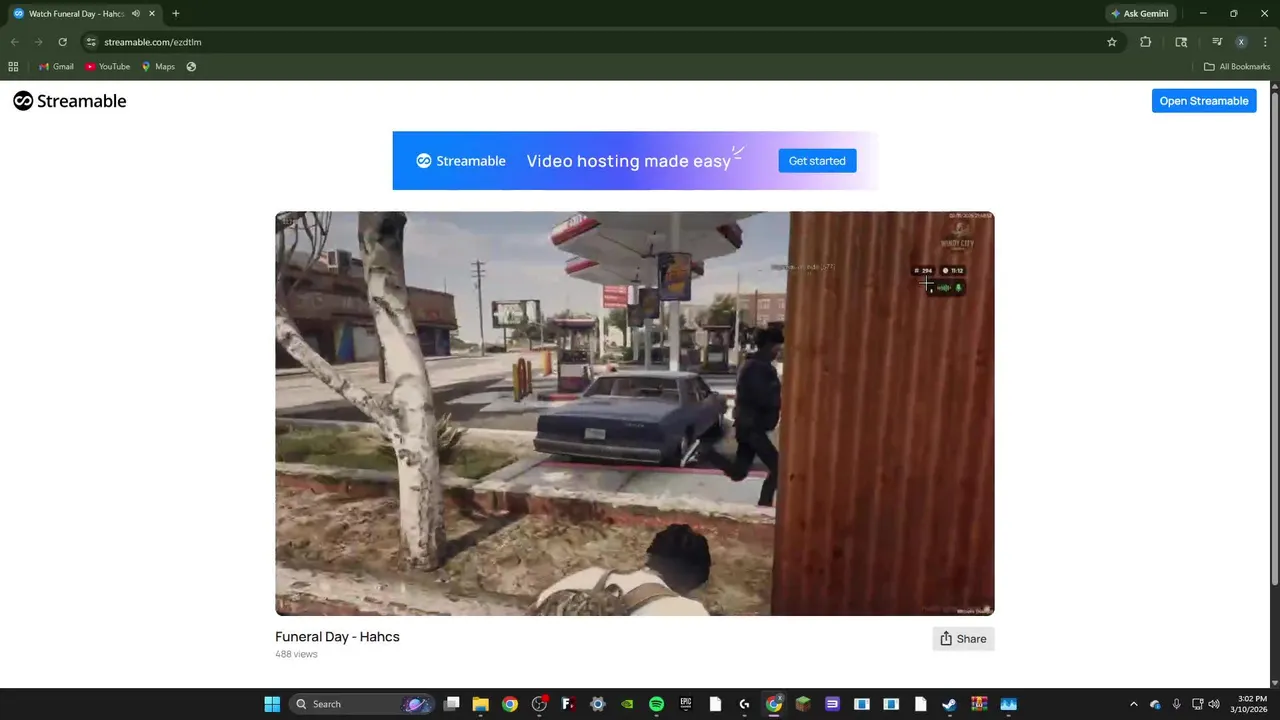This screenshot has height=720, width=1280.
Task: Show hidden system tray icons
Action: tap(1133, 704)
